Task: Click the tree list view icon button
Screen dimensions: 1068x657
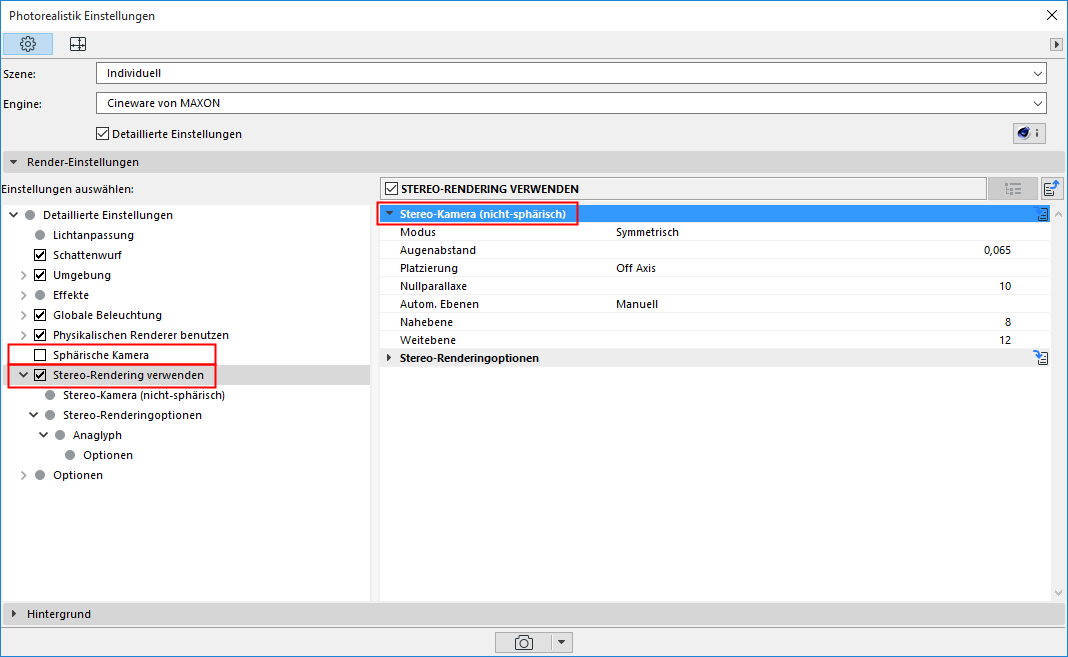Action: (1013, 189)
